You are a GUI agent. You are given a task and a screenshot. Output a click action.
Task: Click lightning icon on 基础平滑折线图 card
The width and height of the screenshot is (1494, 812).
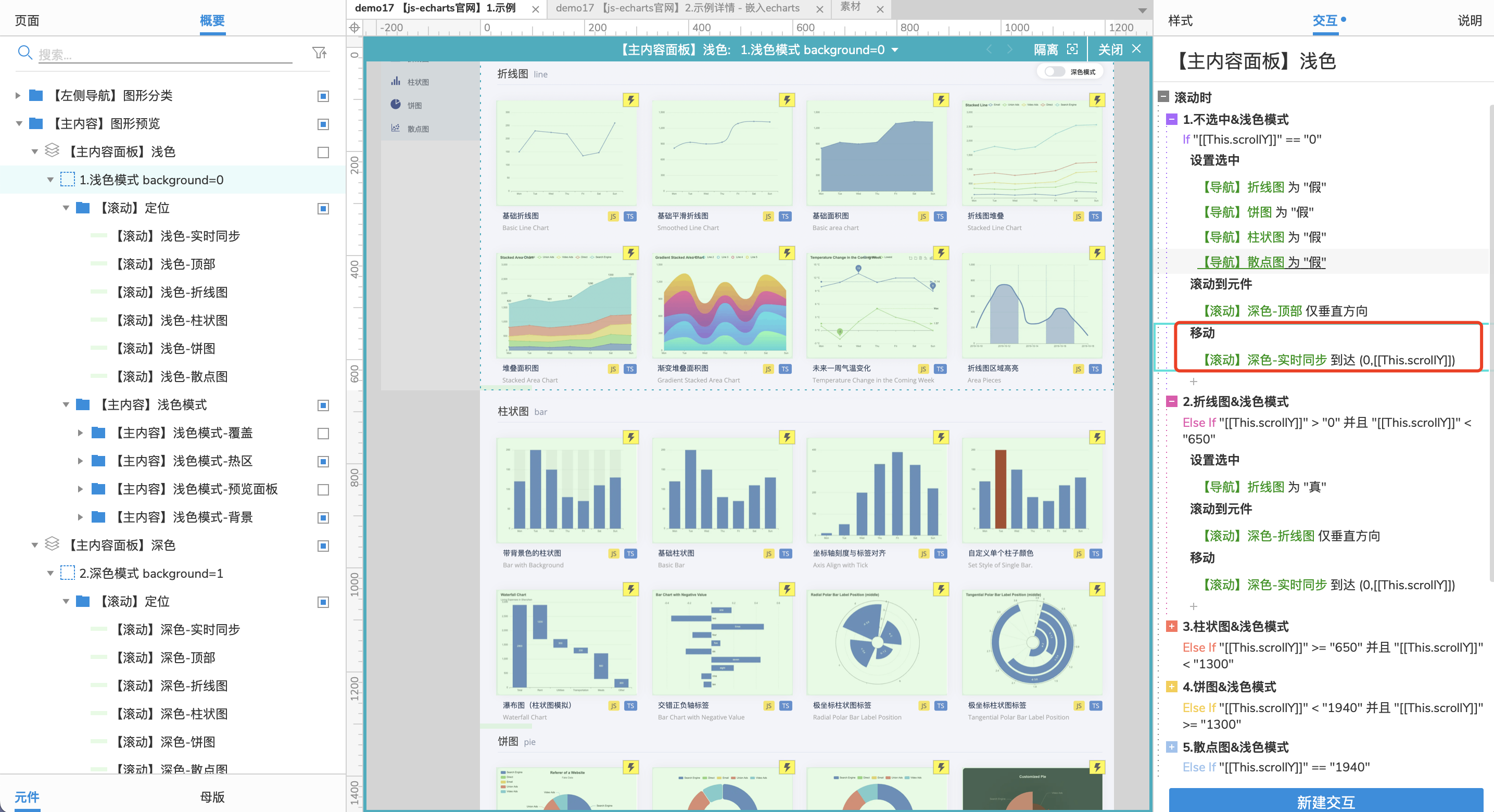coord(787,100)
